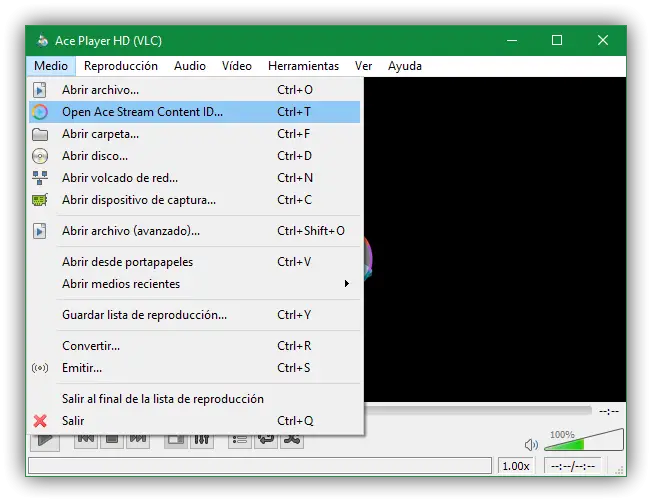
Task: Choose Guardar lista de reproducción...
Action: pyautogui.click(x=195, y=315)
